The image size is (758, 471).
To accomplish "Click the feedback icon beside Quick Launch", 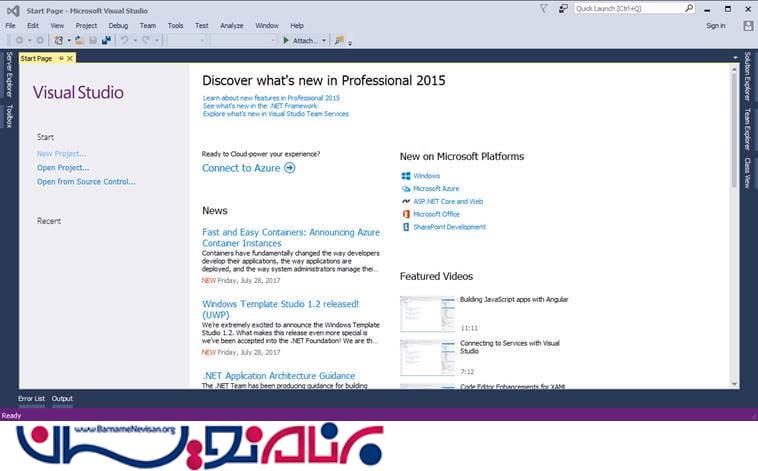I will click(563, 9).
